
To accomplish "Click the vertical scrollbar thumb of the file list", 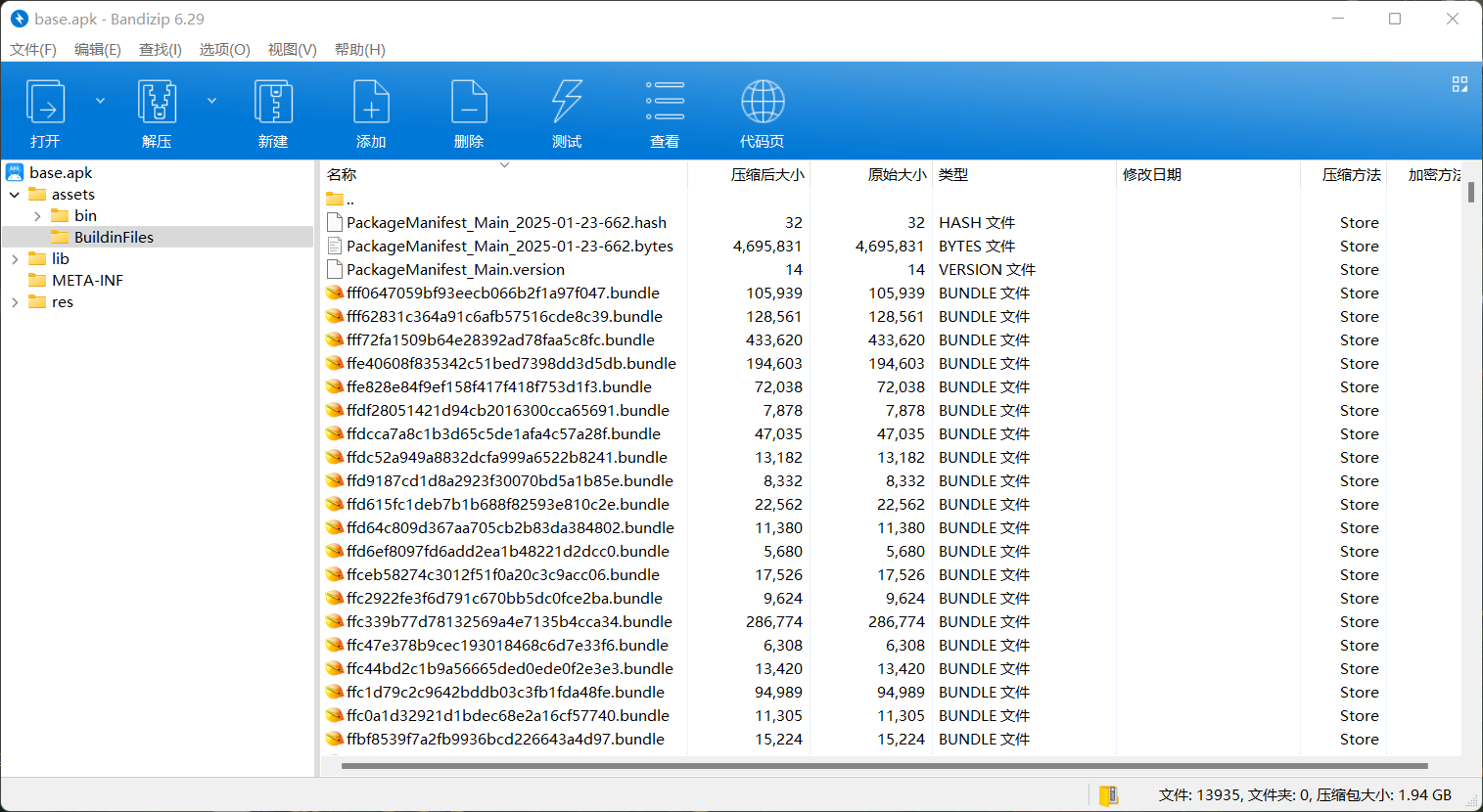I will tap(1471, 191).
